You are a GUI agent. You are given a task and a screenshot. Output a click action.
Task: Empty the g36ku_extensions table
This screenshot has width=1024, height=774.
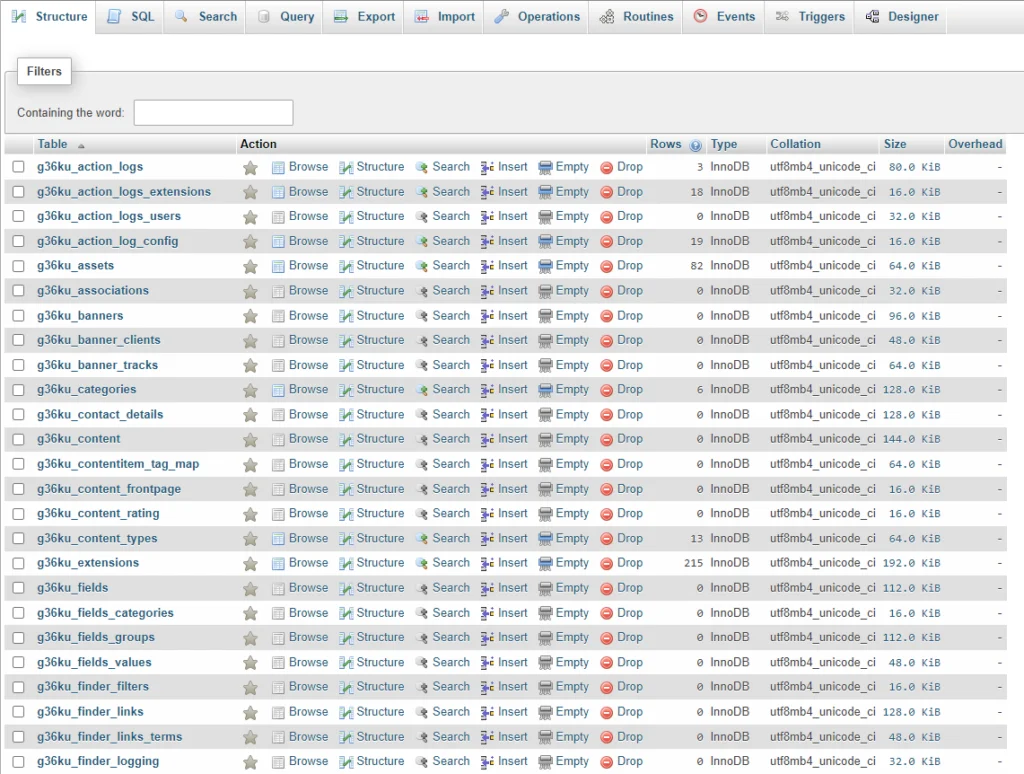coord(564,563)
